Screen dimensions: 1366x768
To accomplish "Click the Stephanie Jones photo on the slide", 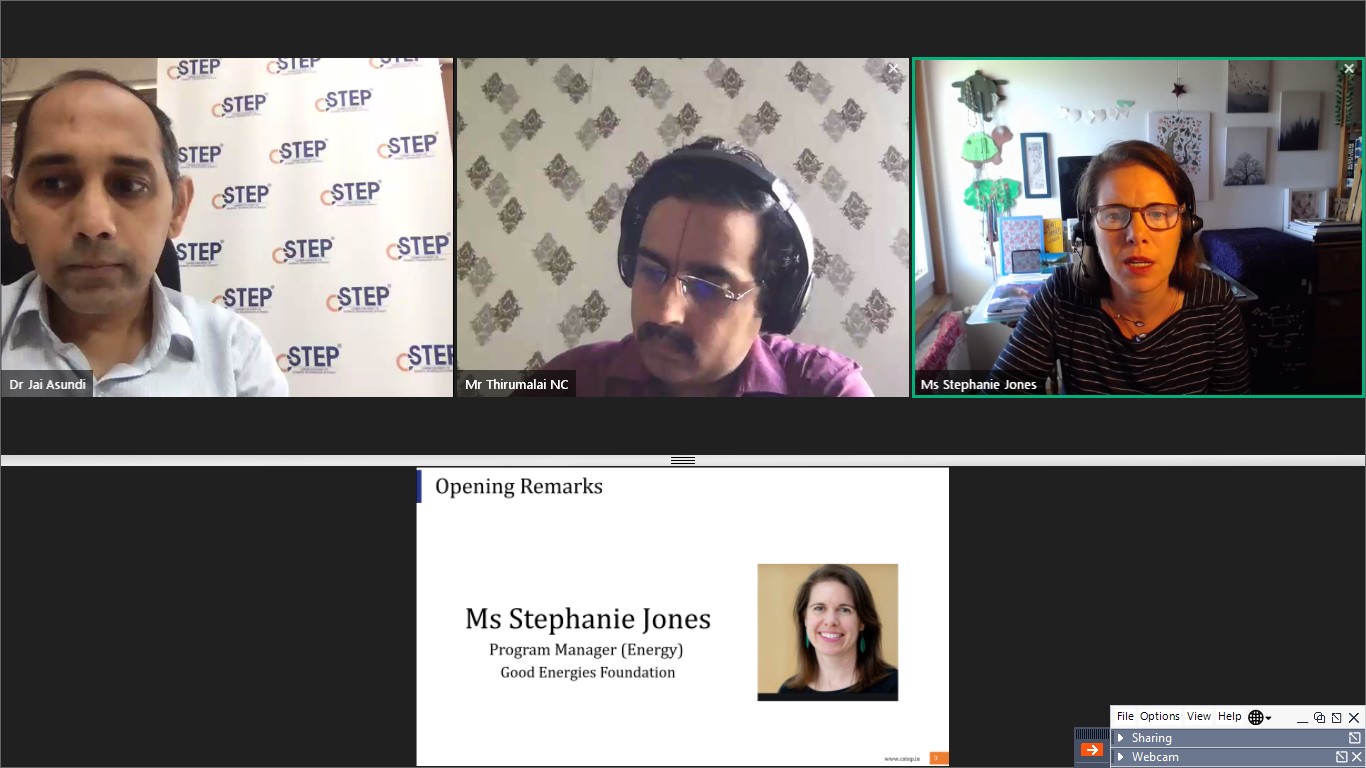I will 827,632.
